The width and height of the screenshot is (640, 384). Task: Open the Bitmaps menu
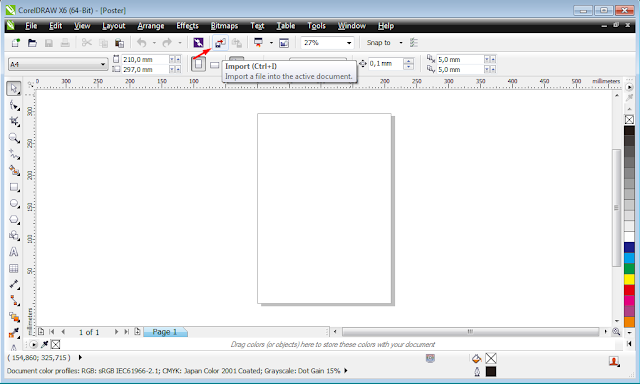[x=224, y=26]
